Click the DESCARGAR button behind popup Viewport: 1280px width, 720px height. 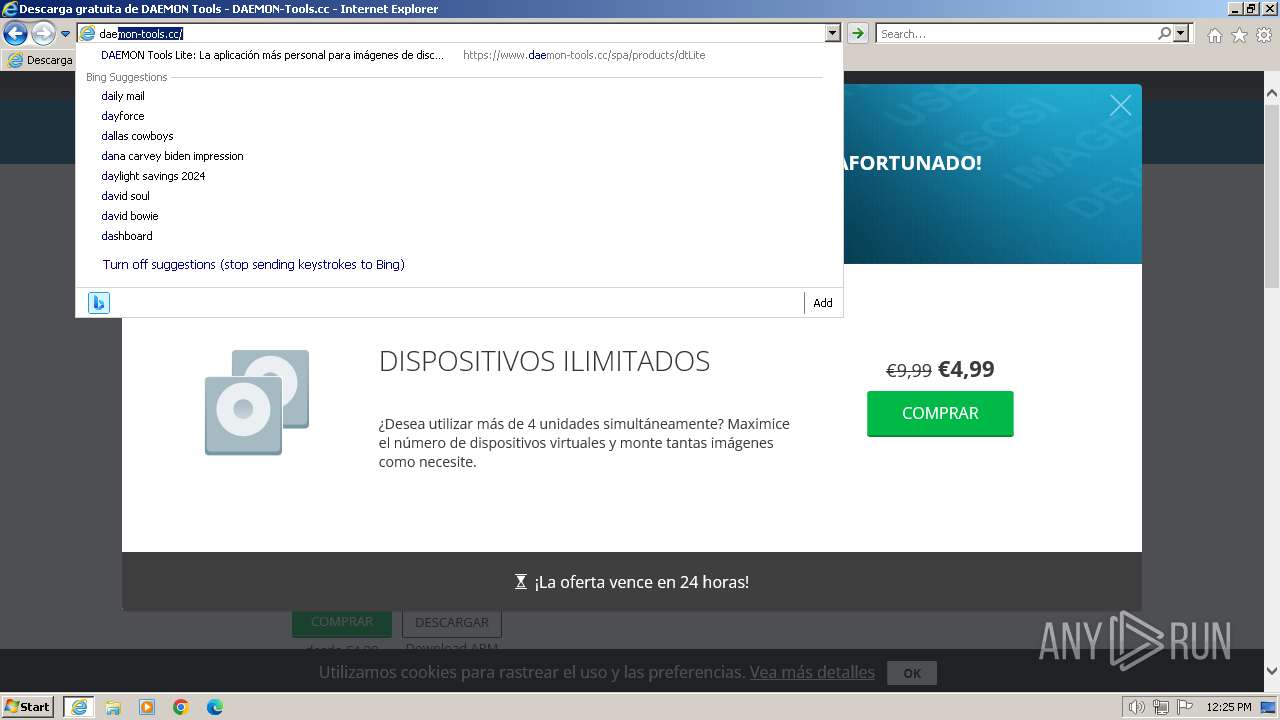pos(452,622)
